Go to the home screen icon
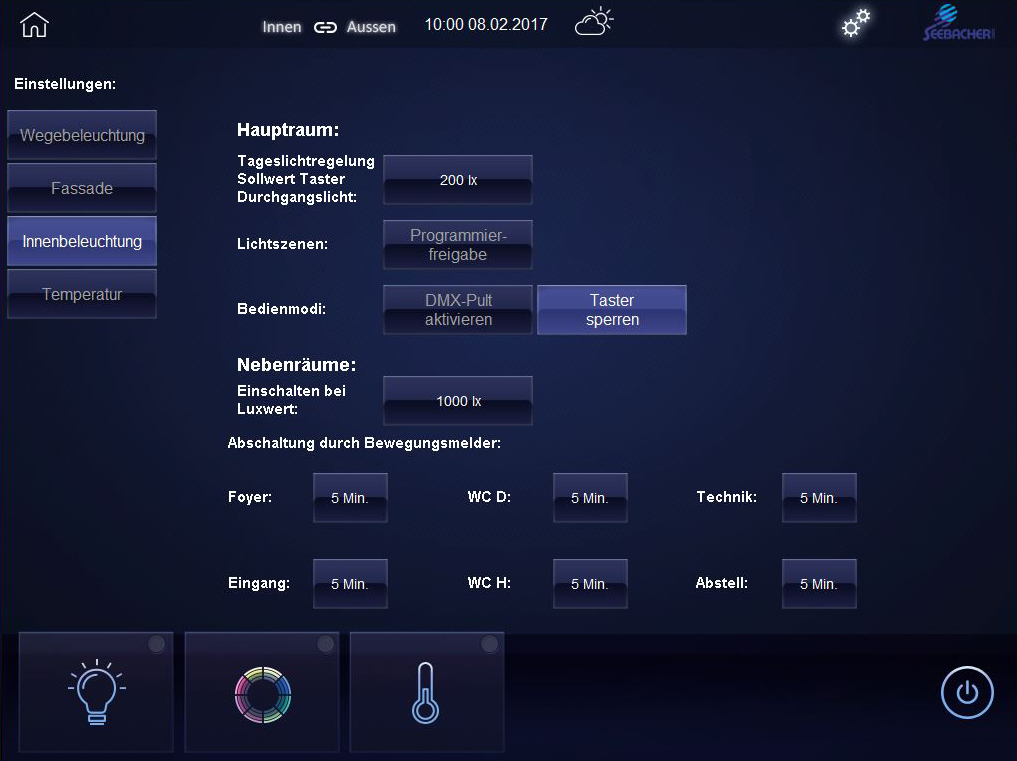 click(34, 25)
